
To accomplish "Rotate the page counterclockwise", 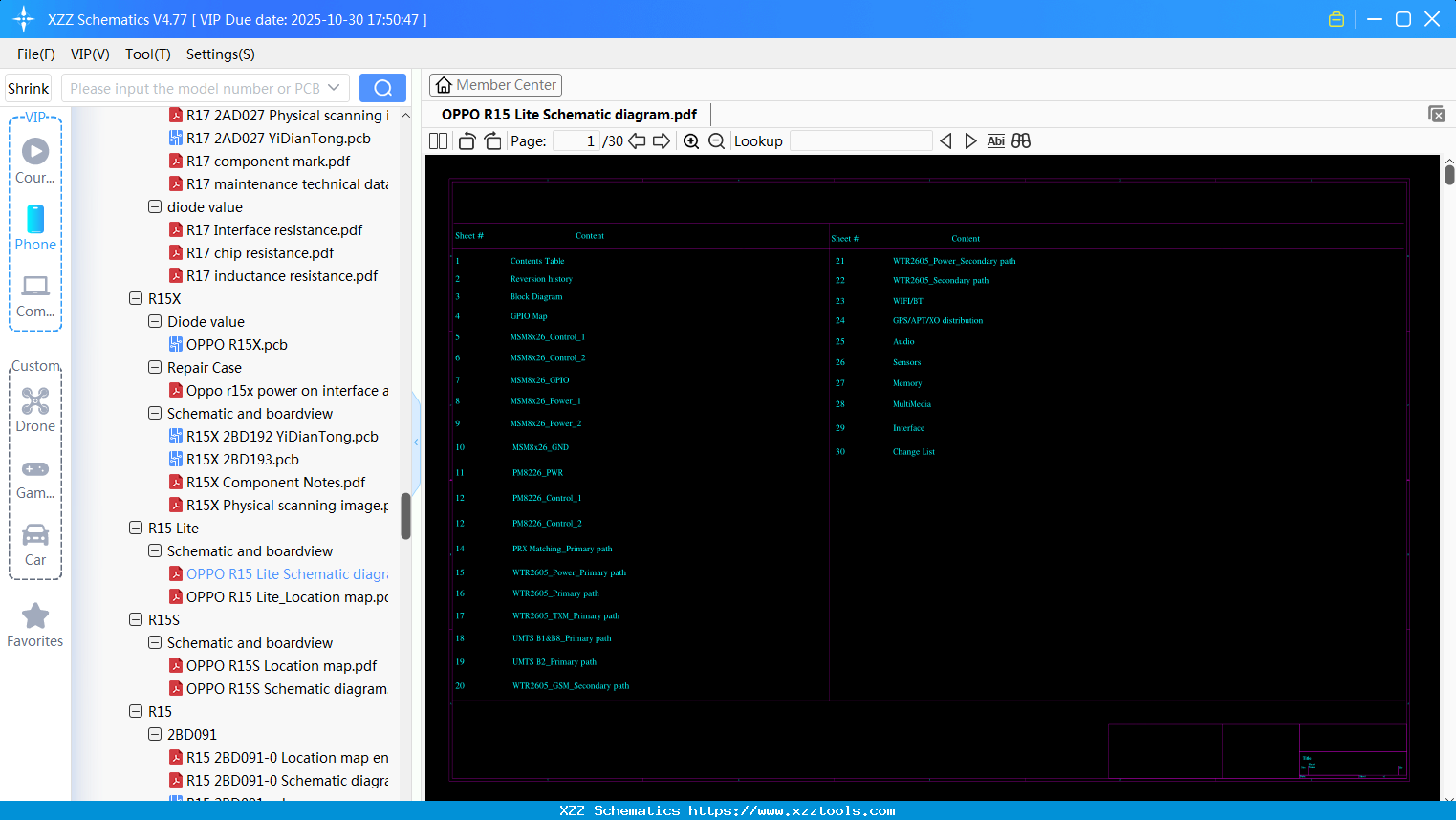I will [467, 141].
